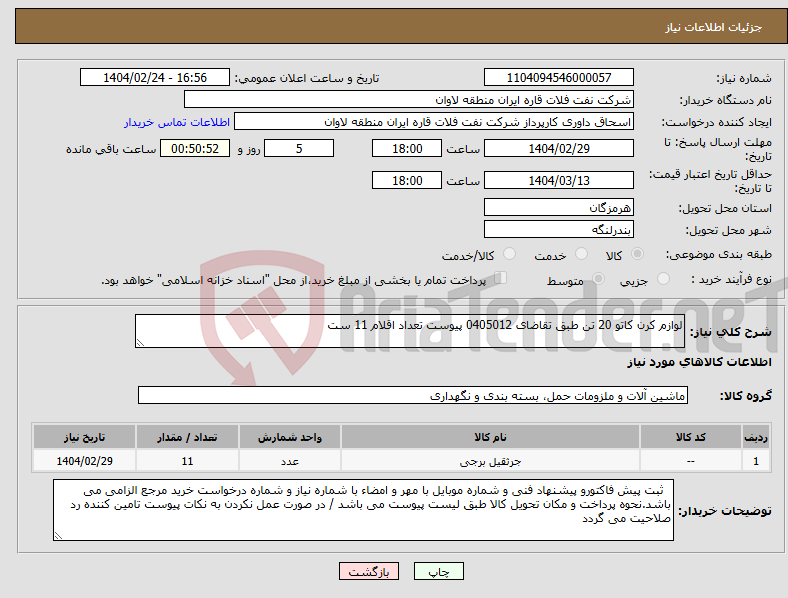This screenshot has width=788, height=598.
Task: Click the request creator name field
Action: pos(434,122)
